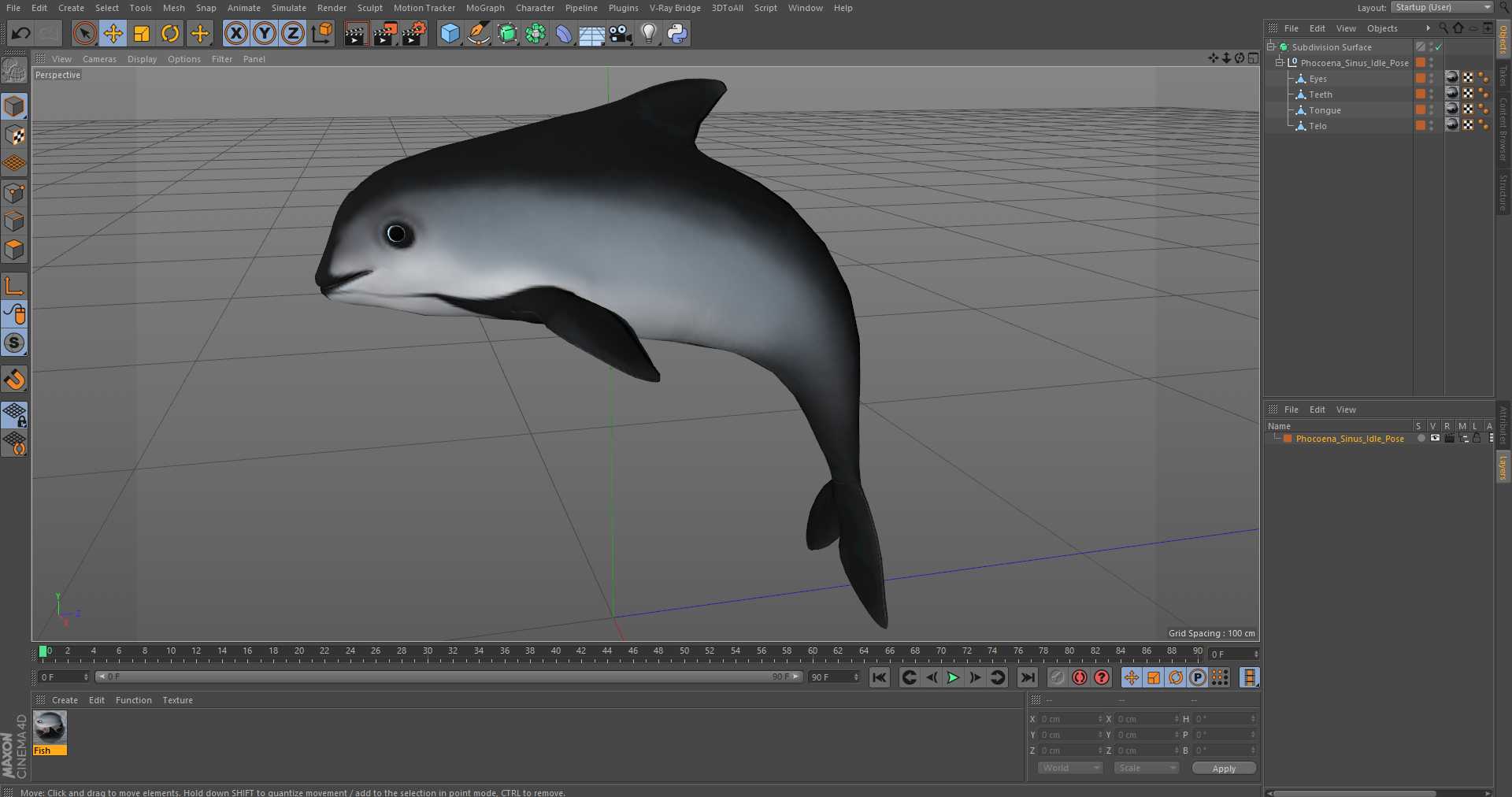Open the Layout dropdown Startup (User)
The image size is (1512, 797).
[1442, 7]
